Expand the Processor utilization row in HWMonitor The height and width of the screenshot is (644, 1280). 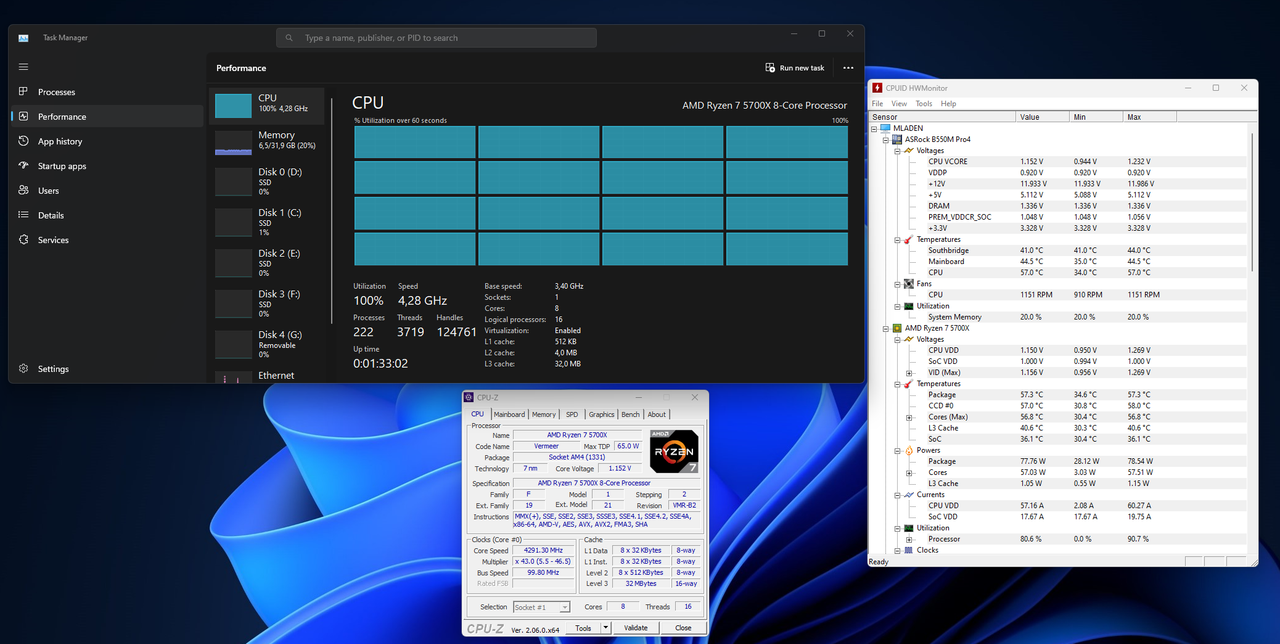coord(909,539)
